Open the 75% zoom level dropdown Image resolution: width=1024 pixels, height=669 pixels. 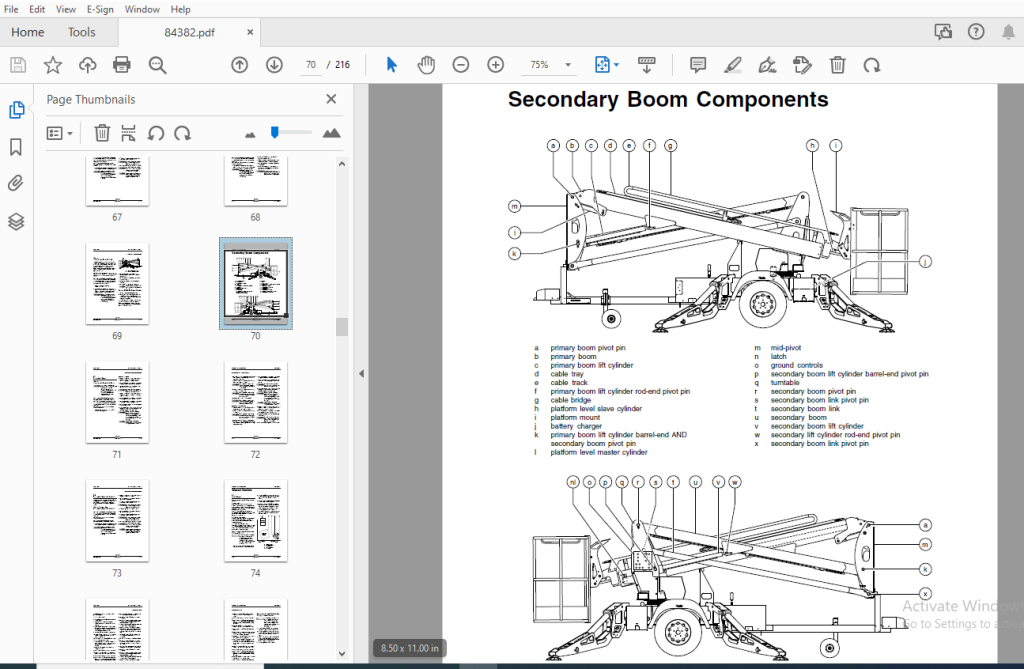pyautogui.click(x=568, y=65)
